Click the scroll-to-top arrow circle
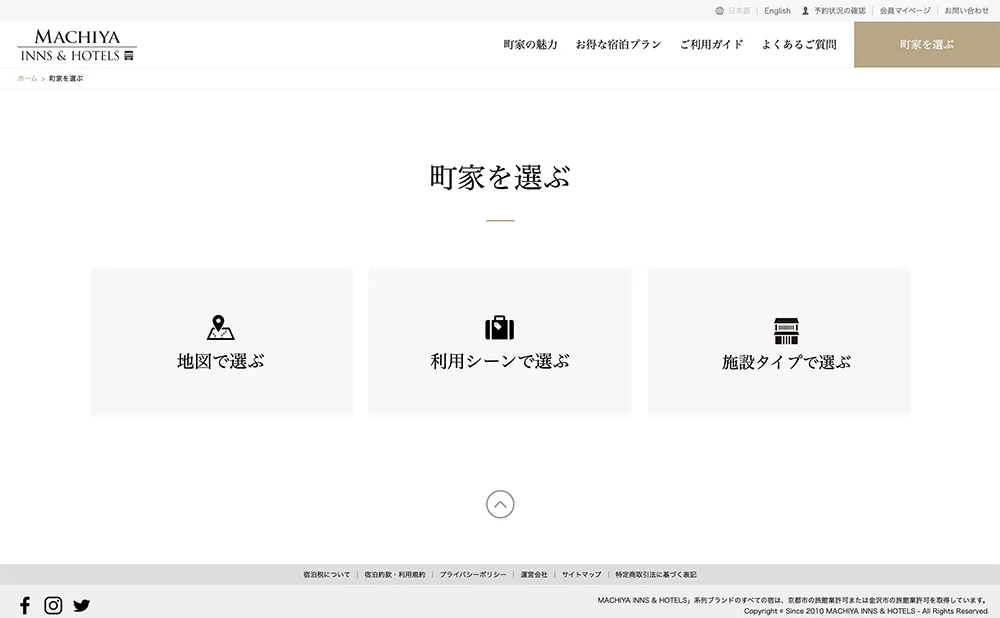This screenshot has width=1000, height=618. (x=500, y=504)
